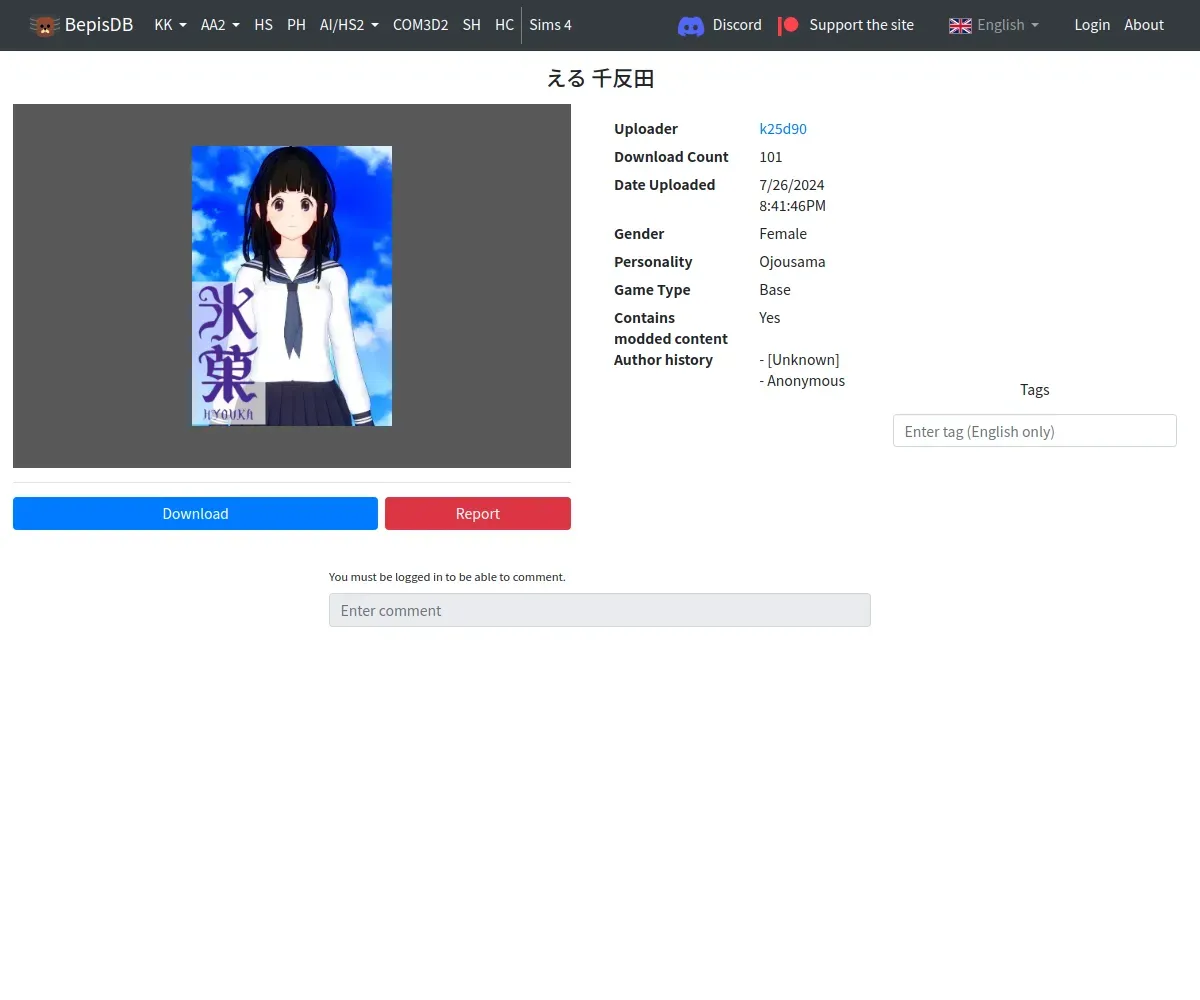Open the HC section

pyautogui.click(x=504, y=25)
